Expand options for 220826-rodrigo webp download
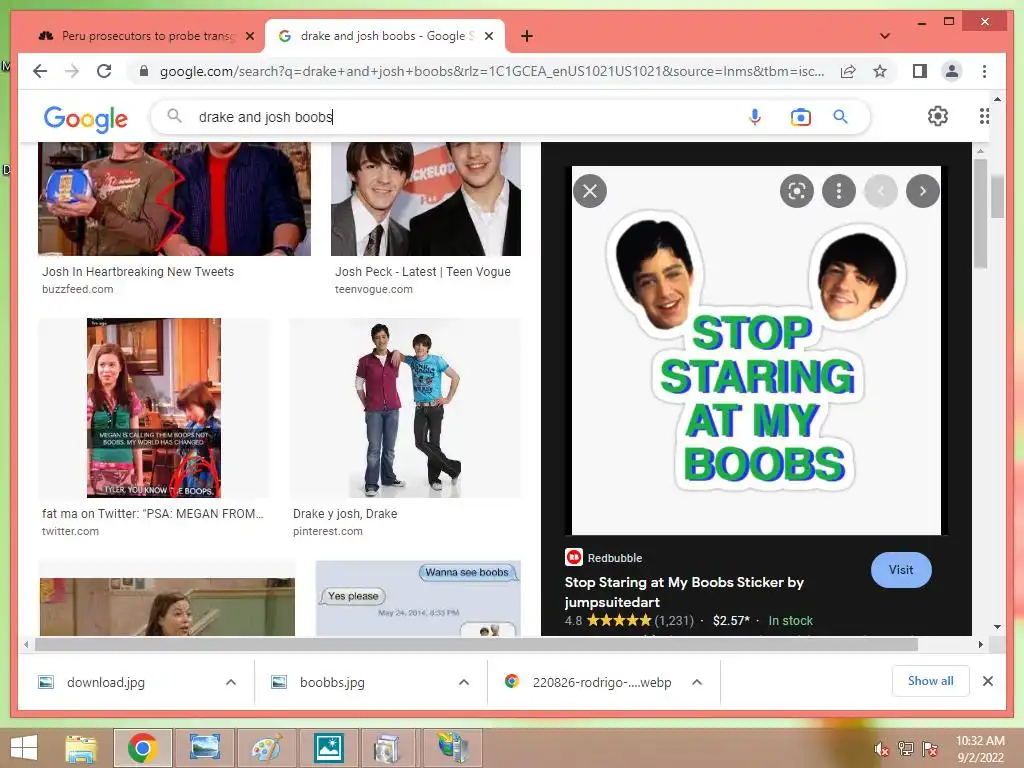 [x=697, y=682]
